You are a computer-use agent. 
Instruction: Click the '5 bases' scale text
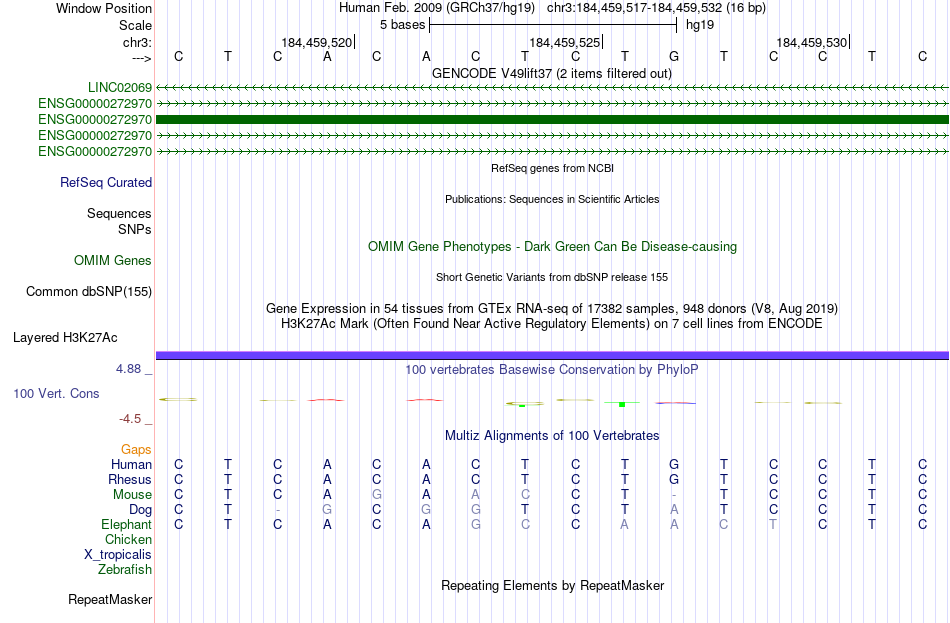[x=402, y=25]
